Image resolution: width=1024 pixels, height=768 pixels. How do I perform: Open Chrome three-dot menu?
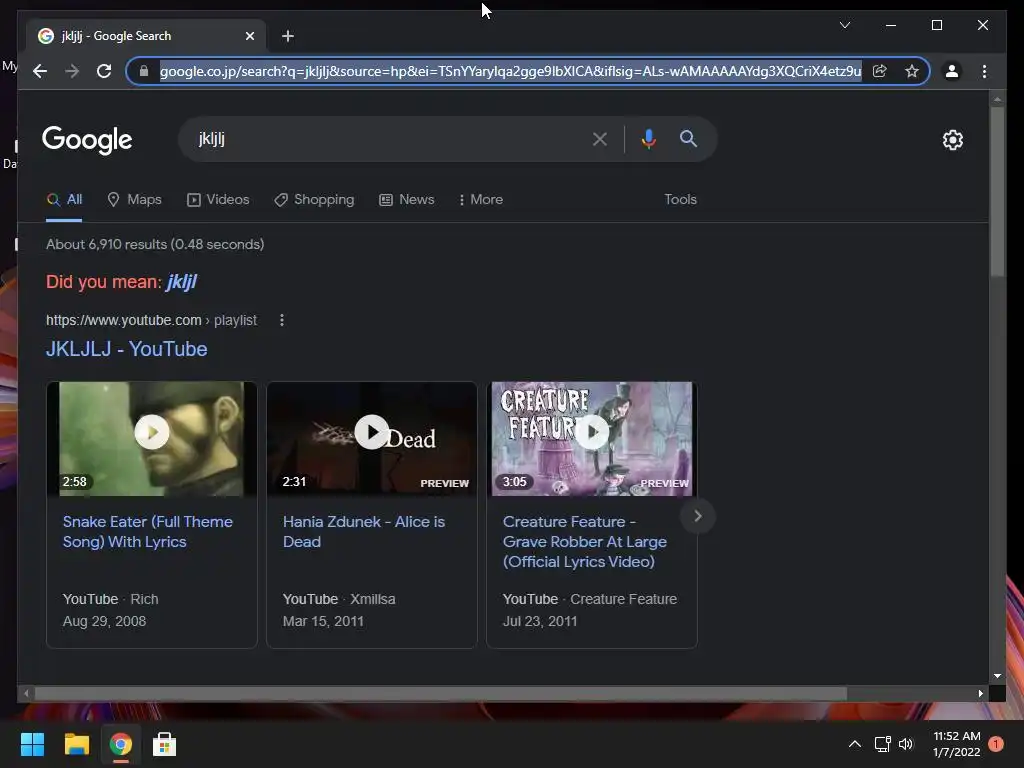[x=984, y=71]
